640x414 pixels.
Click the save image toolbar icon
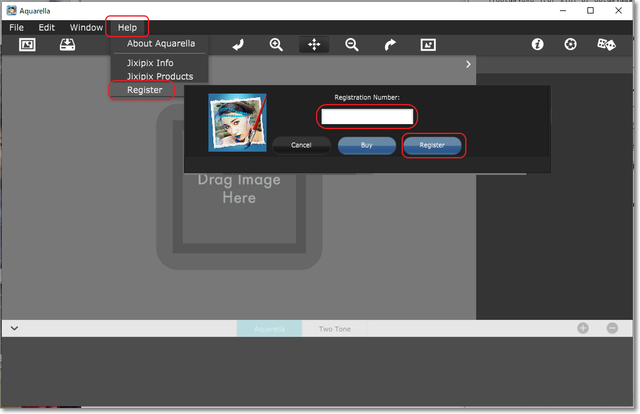(x=67, y=45)
